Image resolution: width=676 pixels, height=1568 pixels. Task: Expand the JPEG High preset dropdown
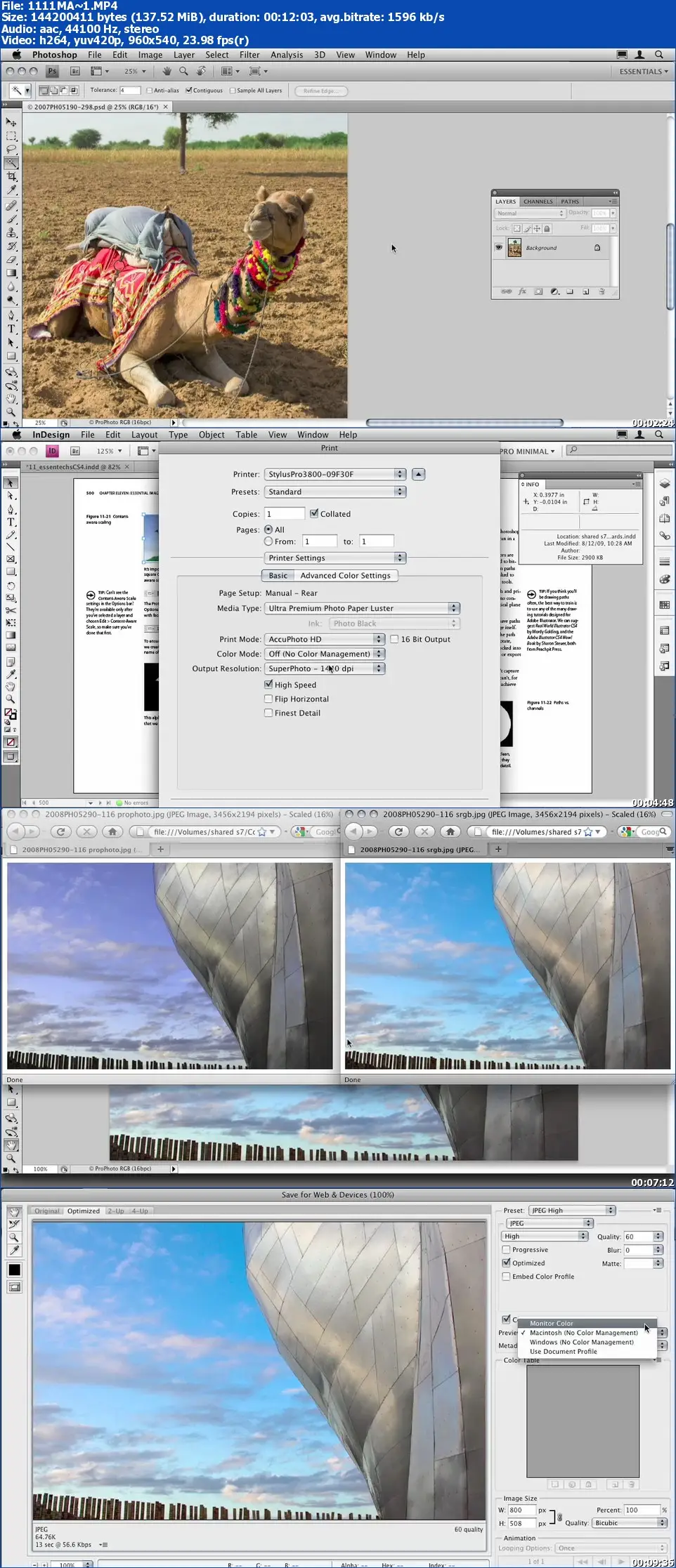pyautogui.click(x=572, y=1211)
